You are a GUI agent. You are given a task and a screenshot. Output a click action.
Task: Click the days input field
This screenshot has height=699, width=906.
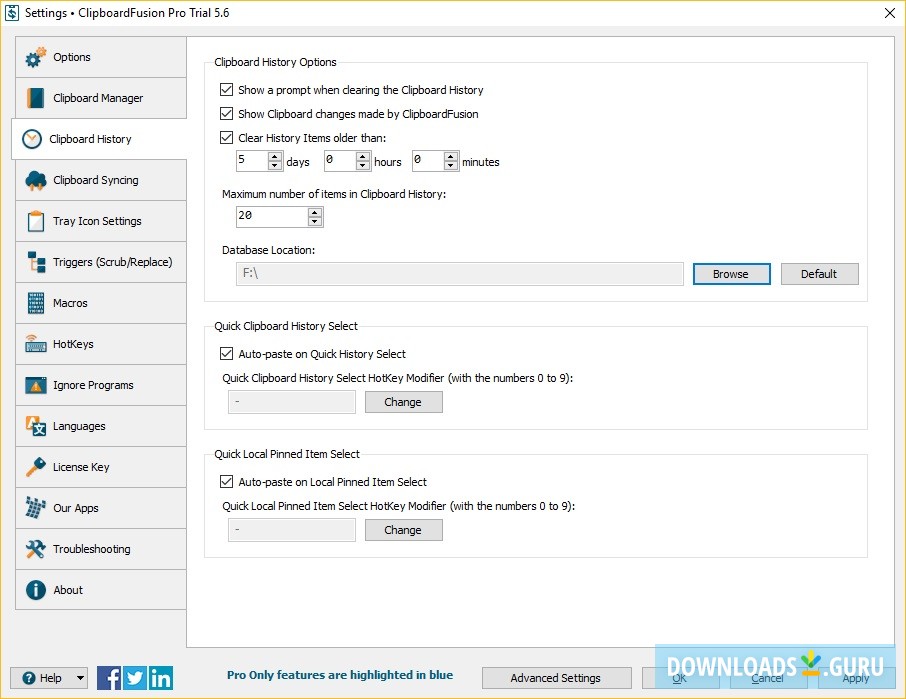tap(253, 161)
